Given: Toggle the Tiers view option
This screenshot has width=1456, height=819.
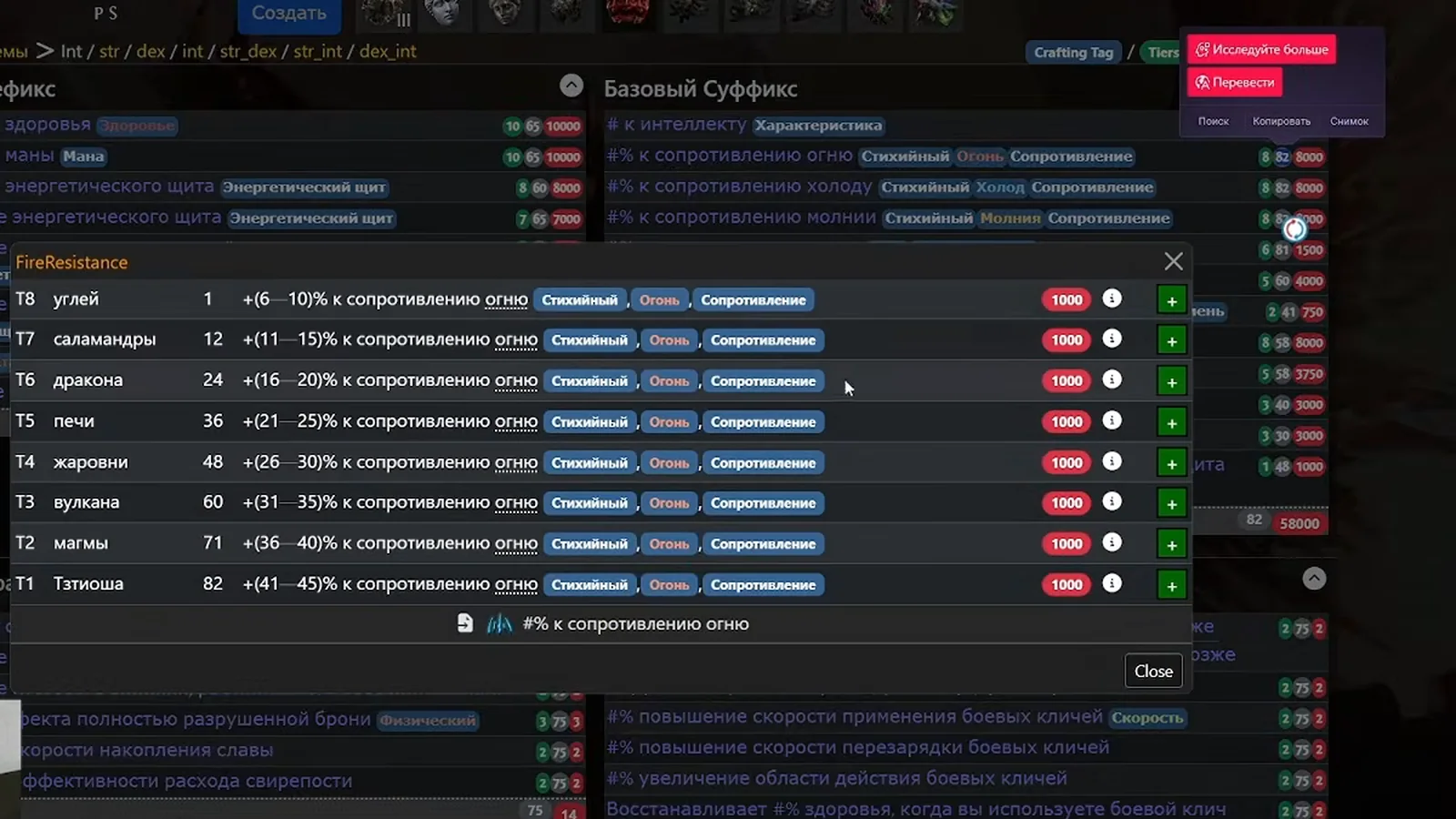Looking at the screenshot, I should click(x=1162, y=53).
